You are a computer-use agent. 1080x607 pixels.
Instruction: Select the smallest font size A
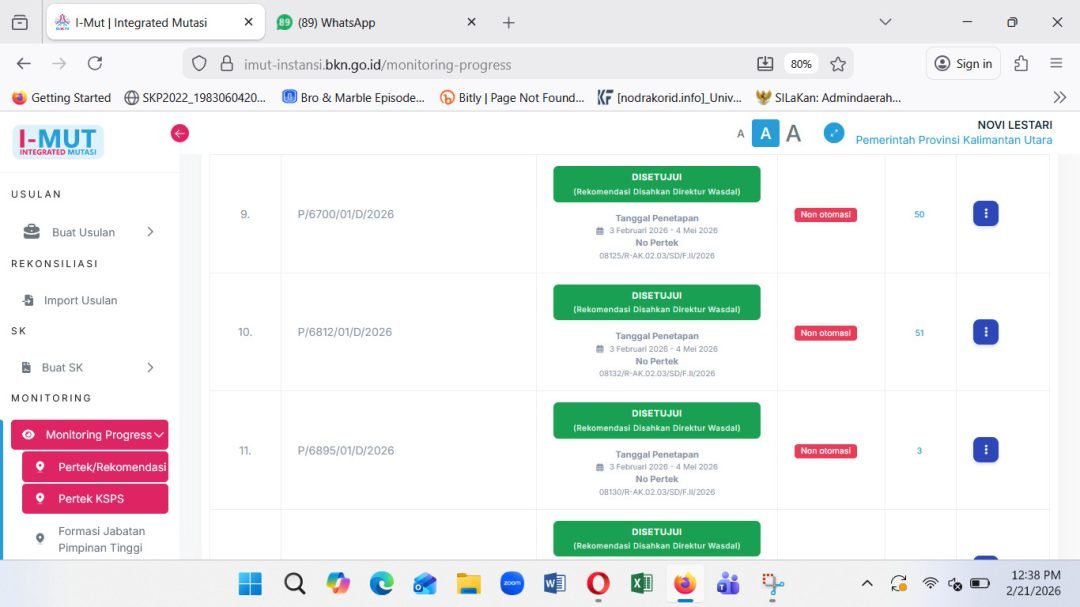click(x=741, y=134)
